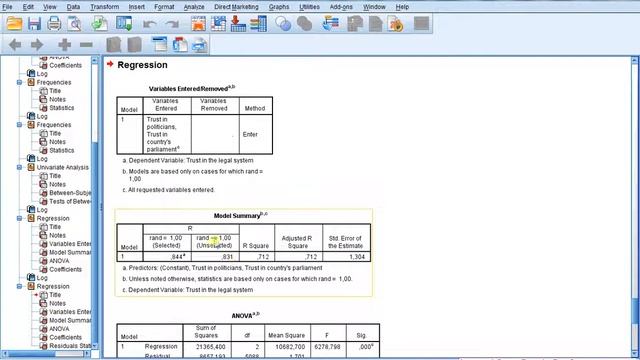Open Print Preview from the toolbar

tap(75, 24)
